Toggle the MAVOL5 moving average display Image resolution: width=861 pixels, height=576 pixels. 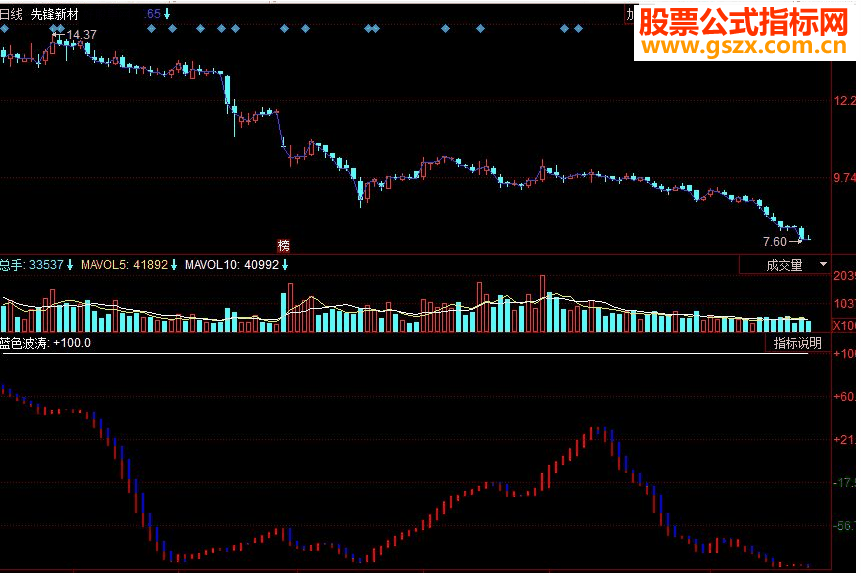(x=103, y=266)
